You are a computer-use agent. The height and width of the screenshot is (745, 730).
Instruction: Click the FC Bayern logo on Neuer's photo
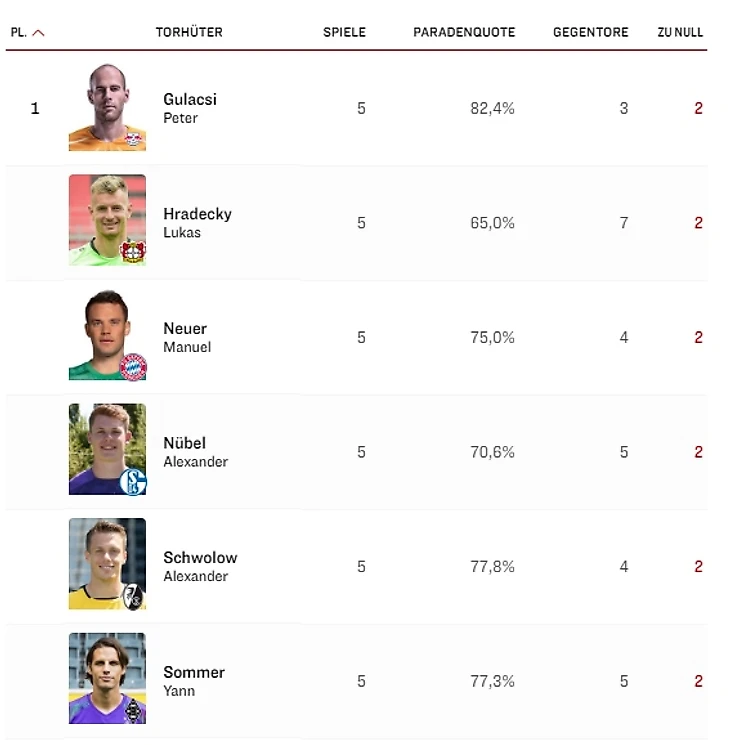pos(133,366)
